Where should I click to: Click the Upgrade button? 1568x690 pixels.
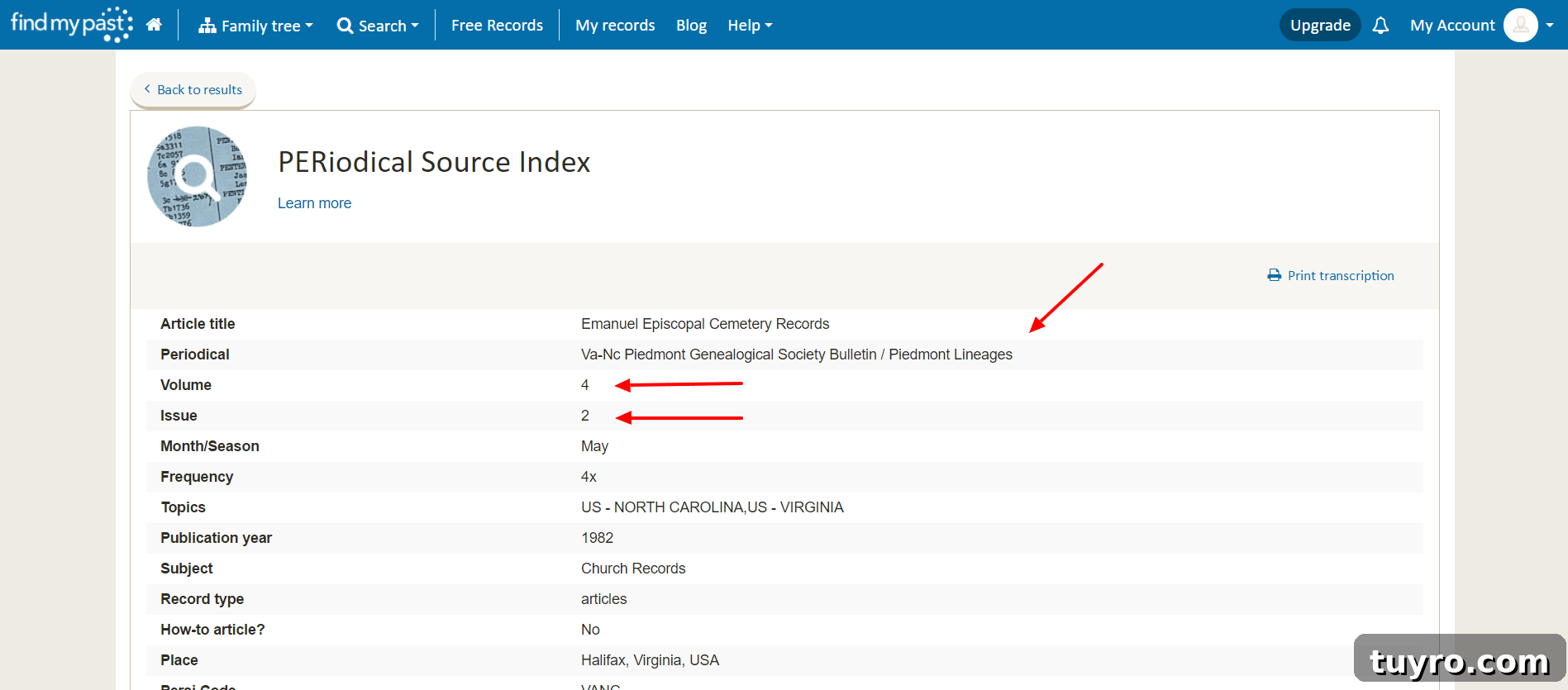(1320, 26)
